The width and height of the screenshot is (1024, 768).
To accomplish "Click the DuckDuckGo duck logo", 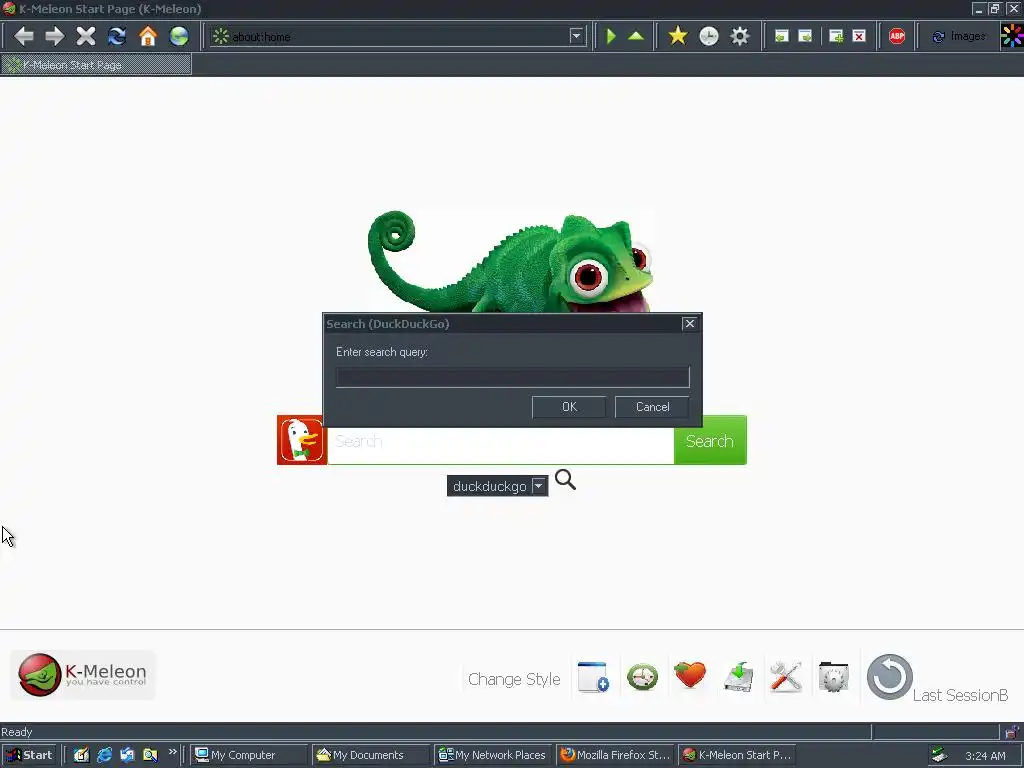I will 302,440.
